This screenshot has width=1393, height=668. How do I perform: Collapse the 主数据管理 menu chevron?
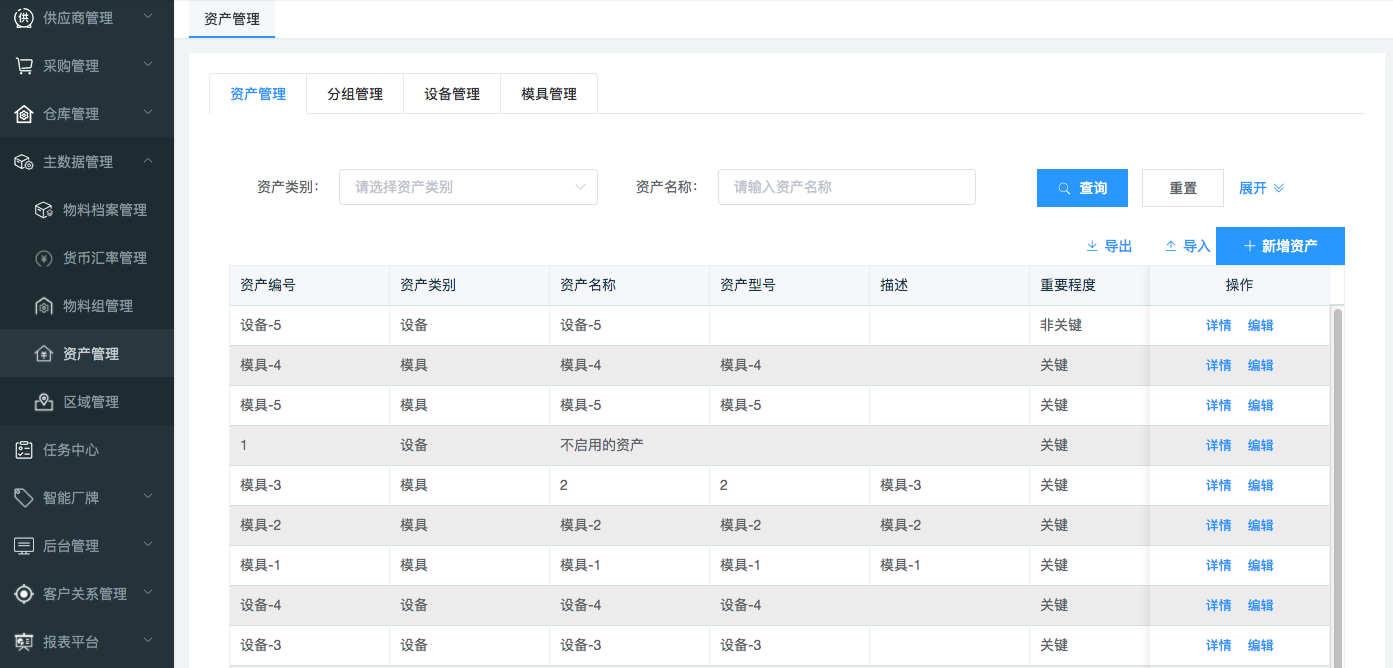pyautogui.click(x=148, y=161)
